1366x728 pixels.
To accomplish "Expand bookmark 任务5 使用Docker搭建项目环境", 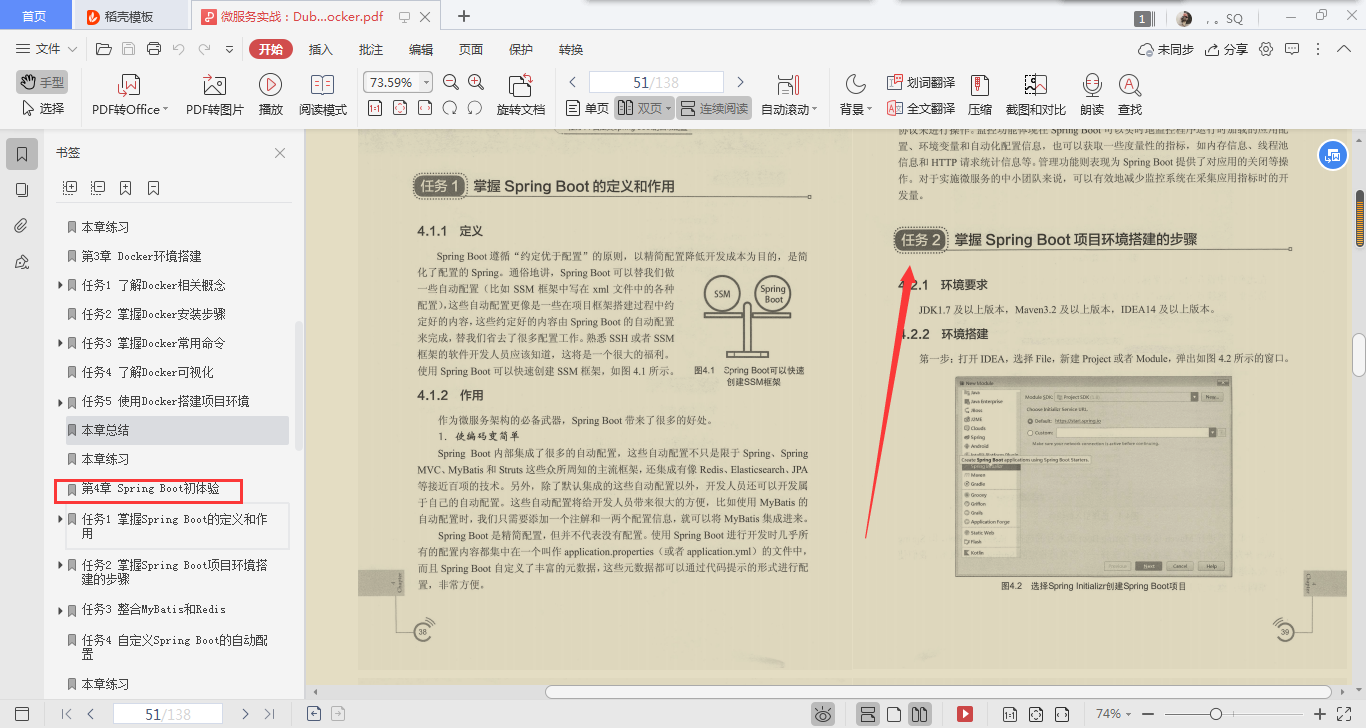I will coord(61,402).
